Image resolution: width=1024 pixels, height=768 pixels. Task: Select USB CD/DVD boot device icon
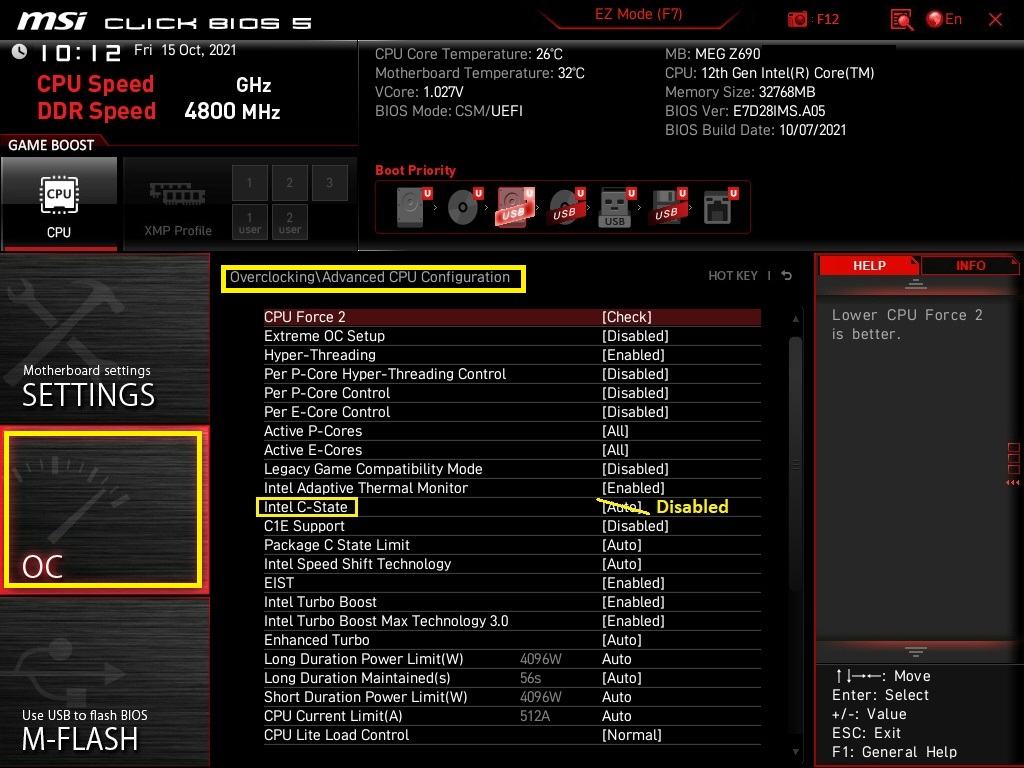coord(566,207)
